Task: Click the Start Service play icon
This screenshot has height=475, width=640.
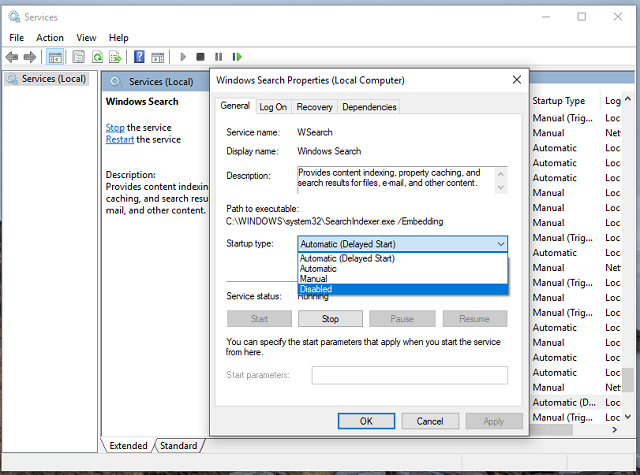Action: 183,57
